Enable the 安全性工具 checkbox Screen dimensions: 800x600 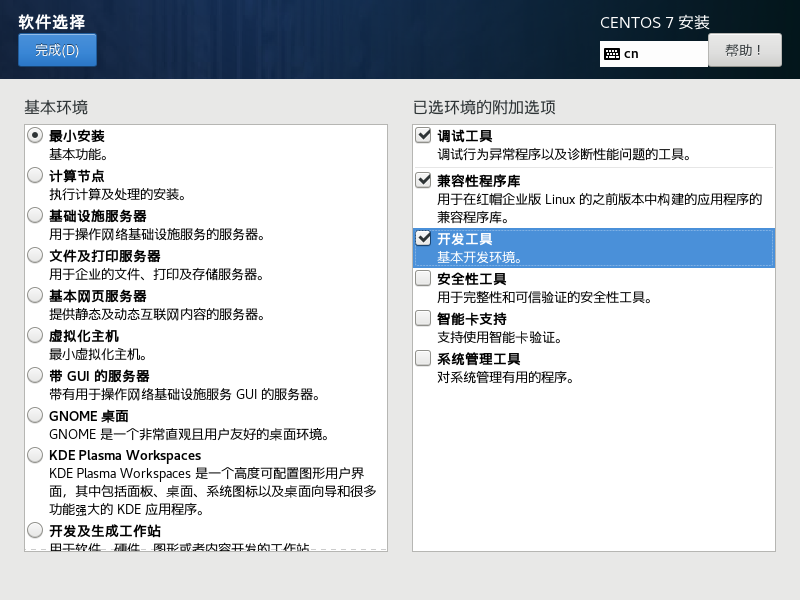423,279
